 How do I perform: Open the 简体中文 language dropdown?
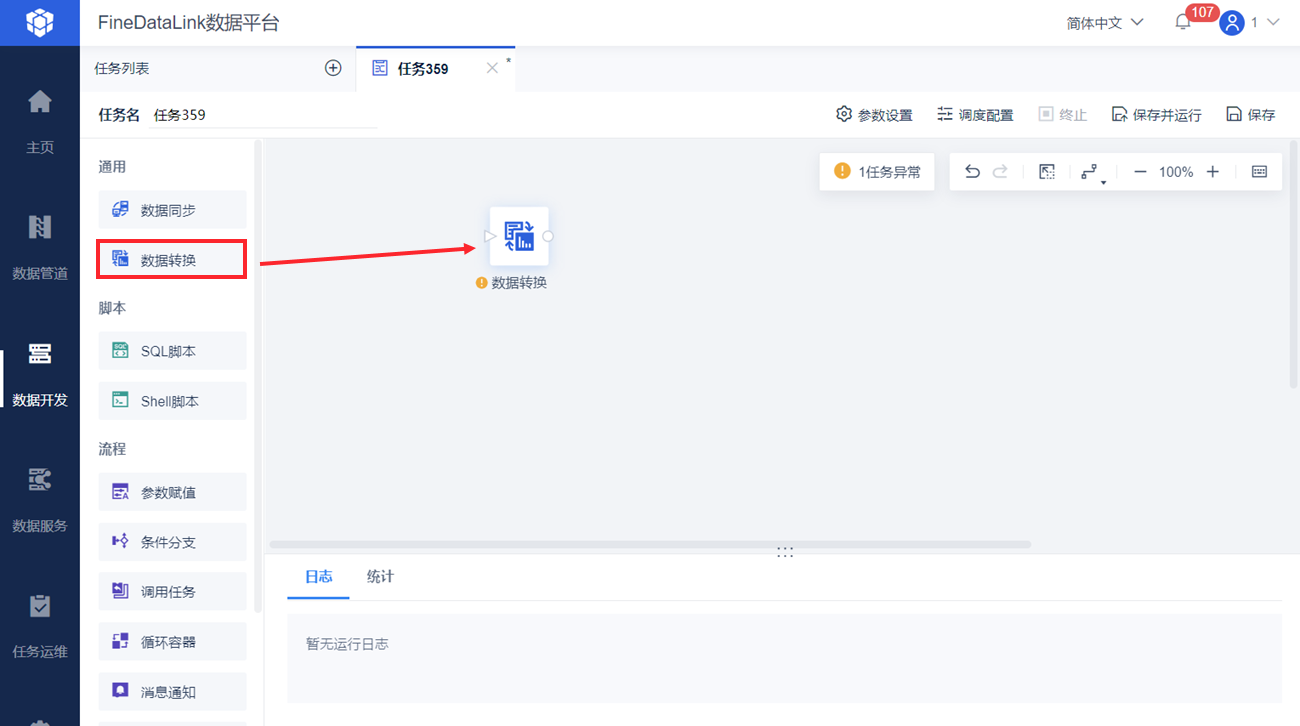tap(1105, 22)
